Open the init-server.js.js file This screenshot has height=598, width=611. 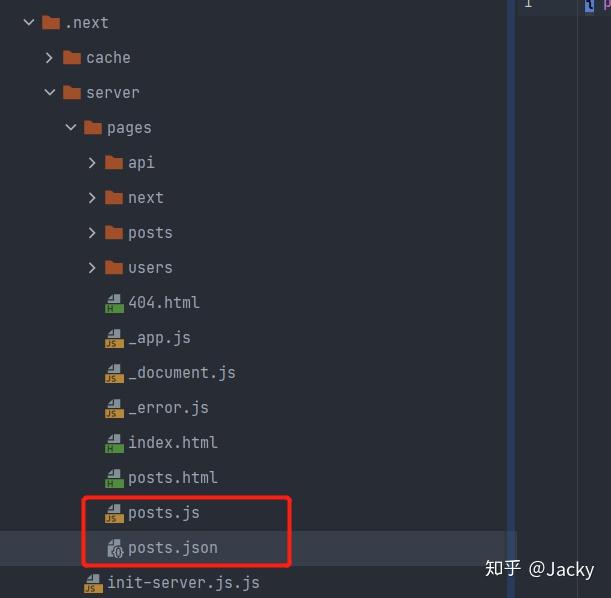(x=184, y=583)
